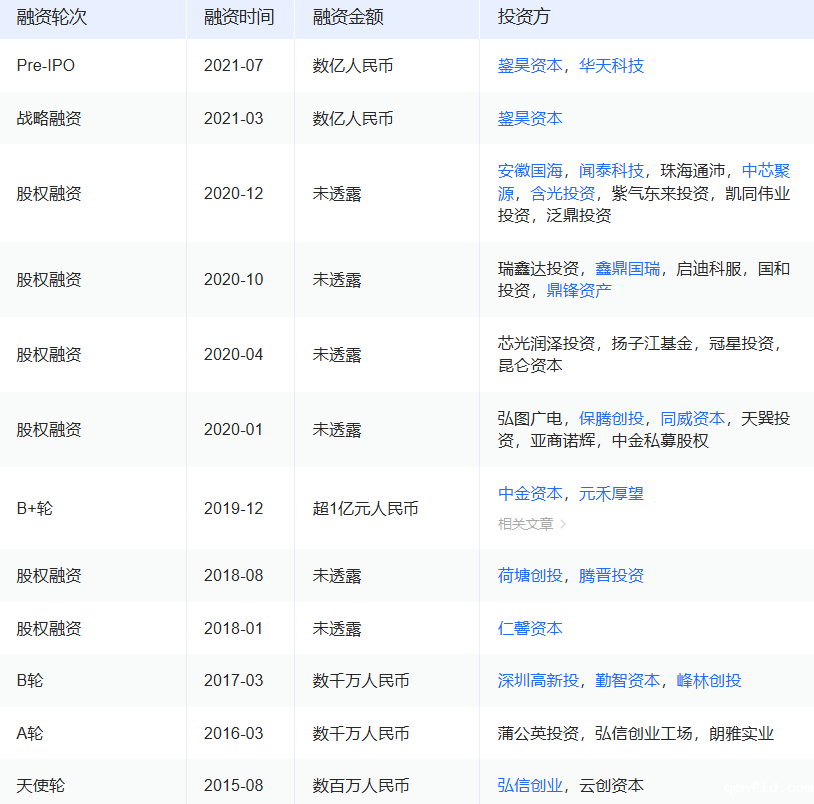Click the 融资时间 column header

(238, 18)
